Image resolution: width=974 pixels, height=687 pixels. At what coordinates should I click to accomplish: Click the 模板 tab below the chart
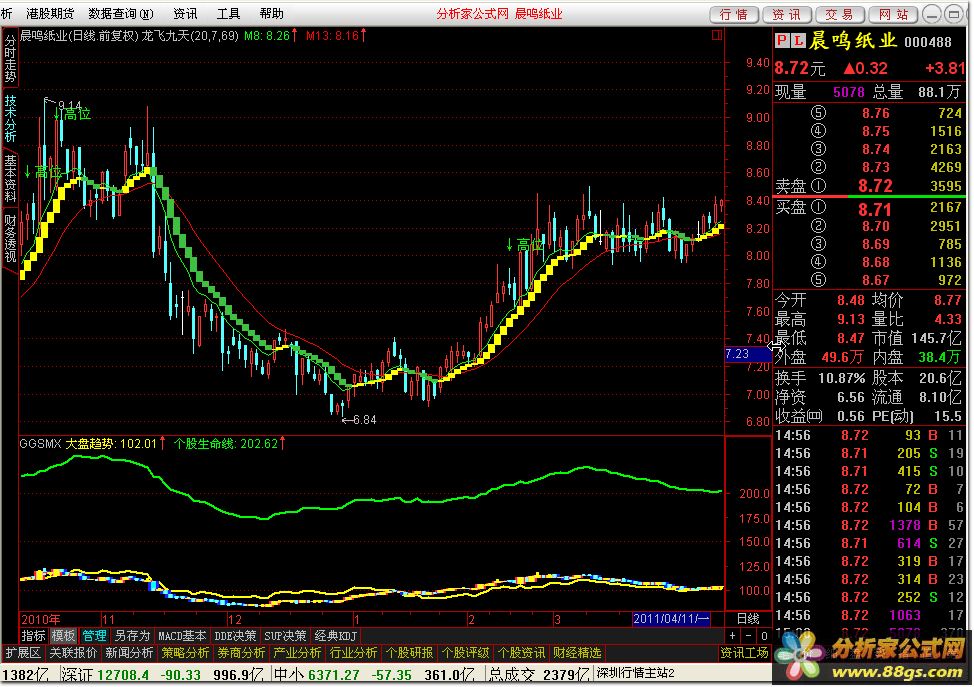(x=63, y=636)
